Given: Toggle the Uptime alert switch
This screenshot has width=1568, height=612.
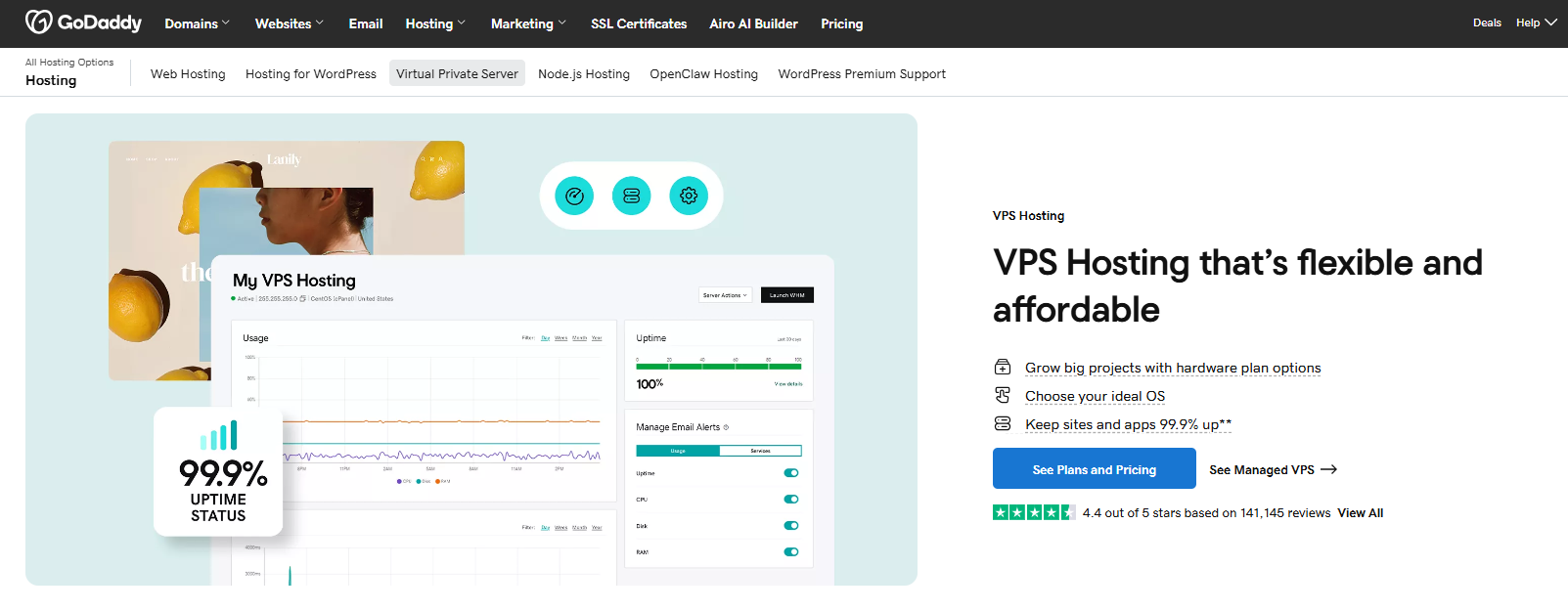Looking at the screenshot, I should pos(791,473).
